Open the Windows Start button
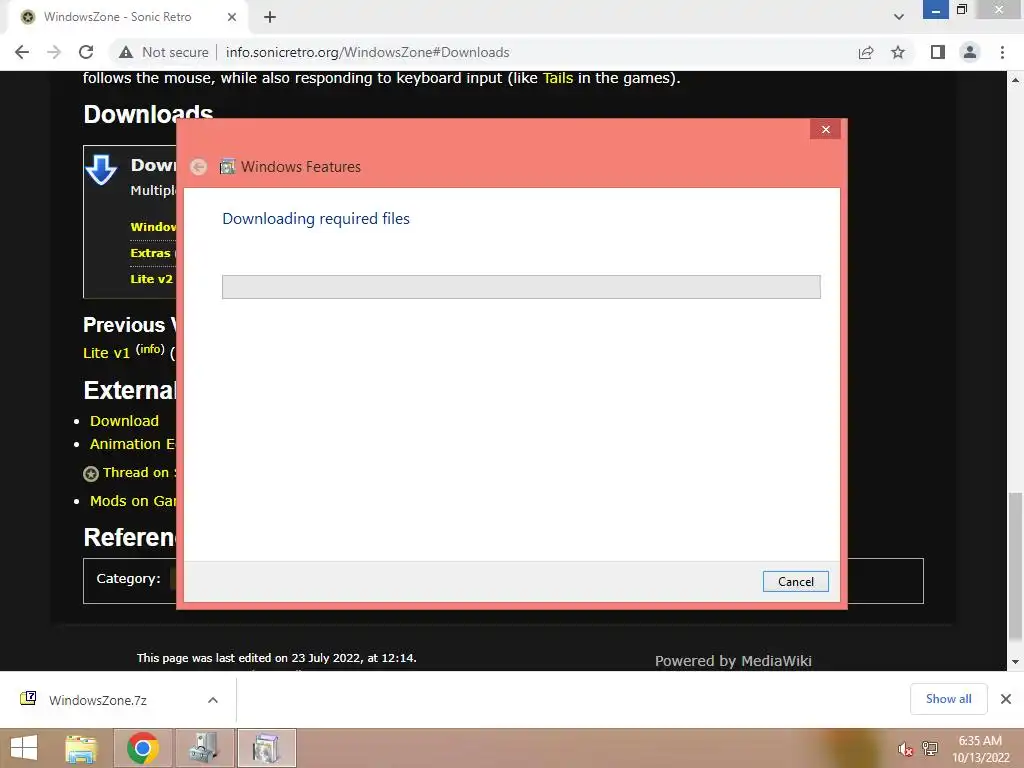Image resolution: width=1024 pixels, height=768 pixels. click(24, 748)
